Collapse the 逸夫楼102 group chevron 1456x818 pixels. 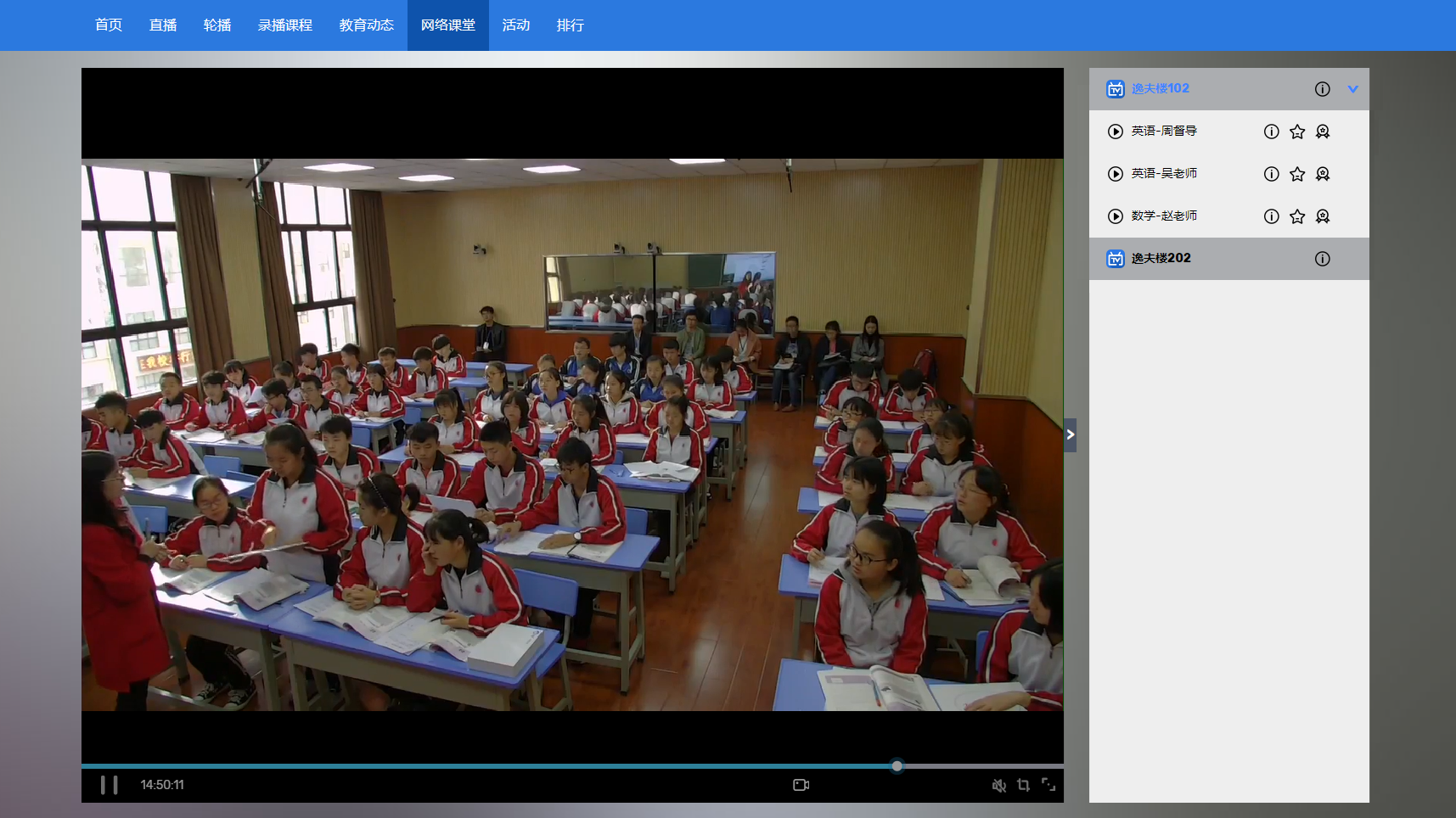coord(1353,89)
